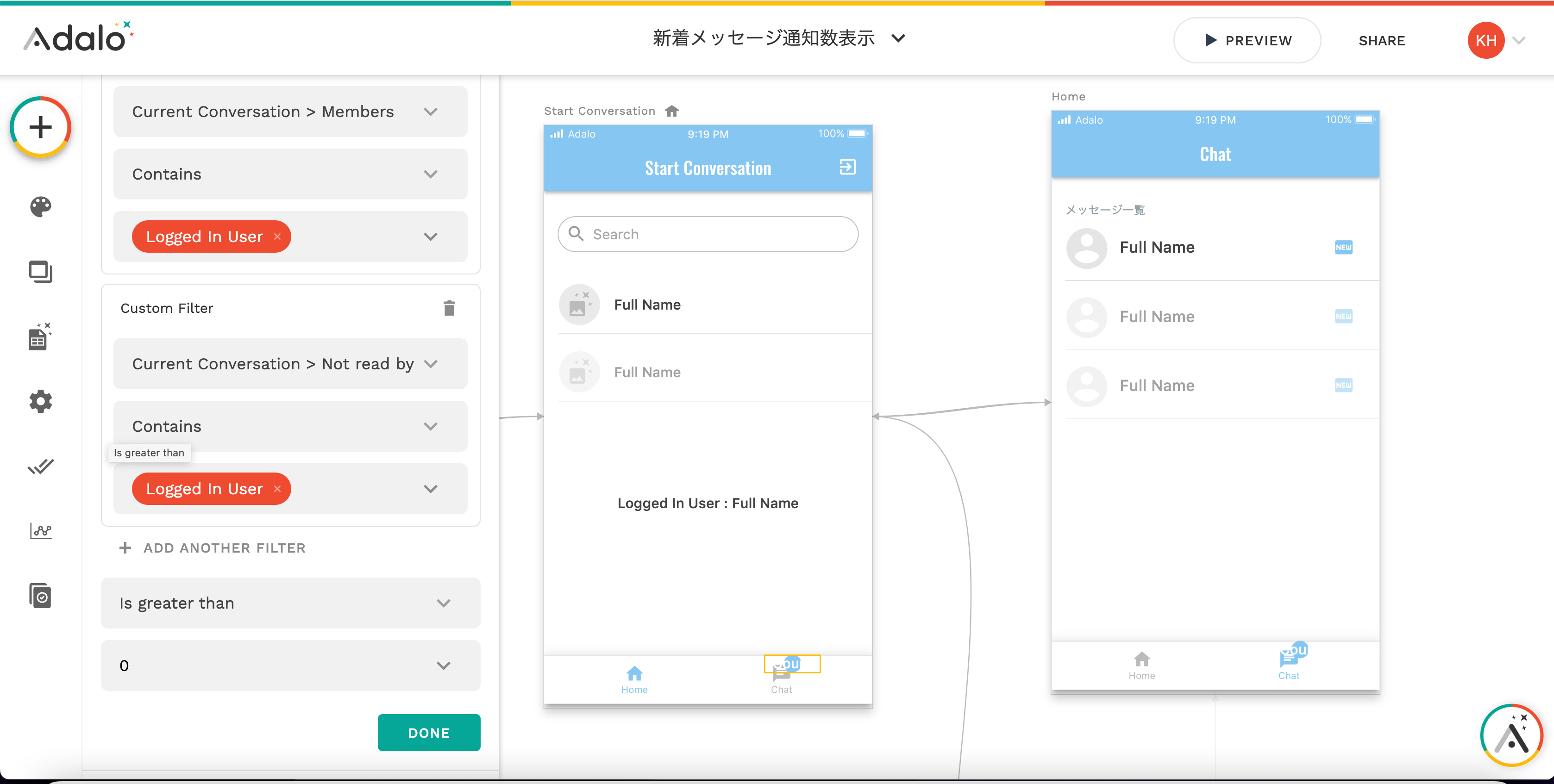Viewport: 1554px width, 784px height.
Task: Open the Version History icon
Action: (40, 596)
